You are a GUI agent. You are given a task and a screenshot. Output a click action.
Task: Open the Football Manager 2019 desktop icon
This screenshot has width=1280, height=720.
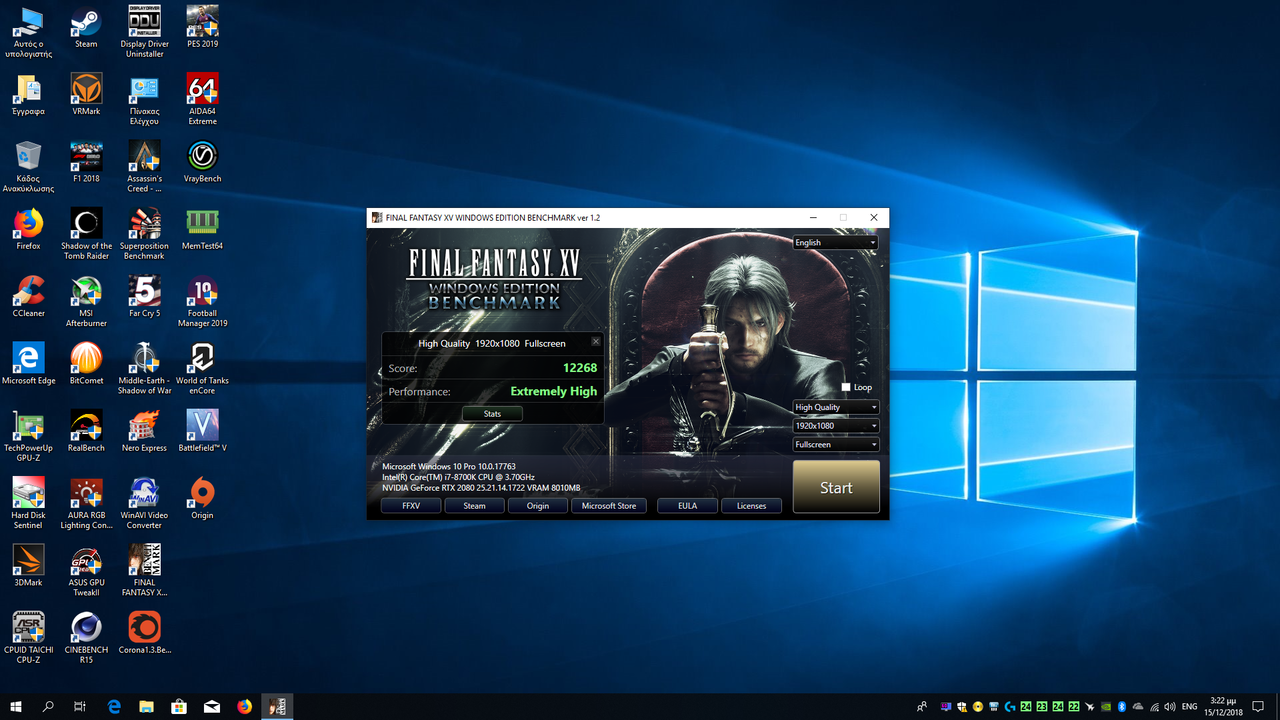[x=202, y=301]
